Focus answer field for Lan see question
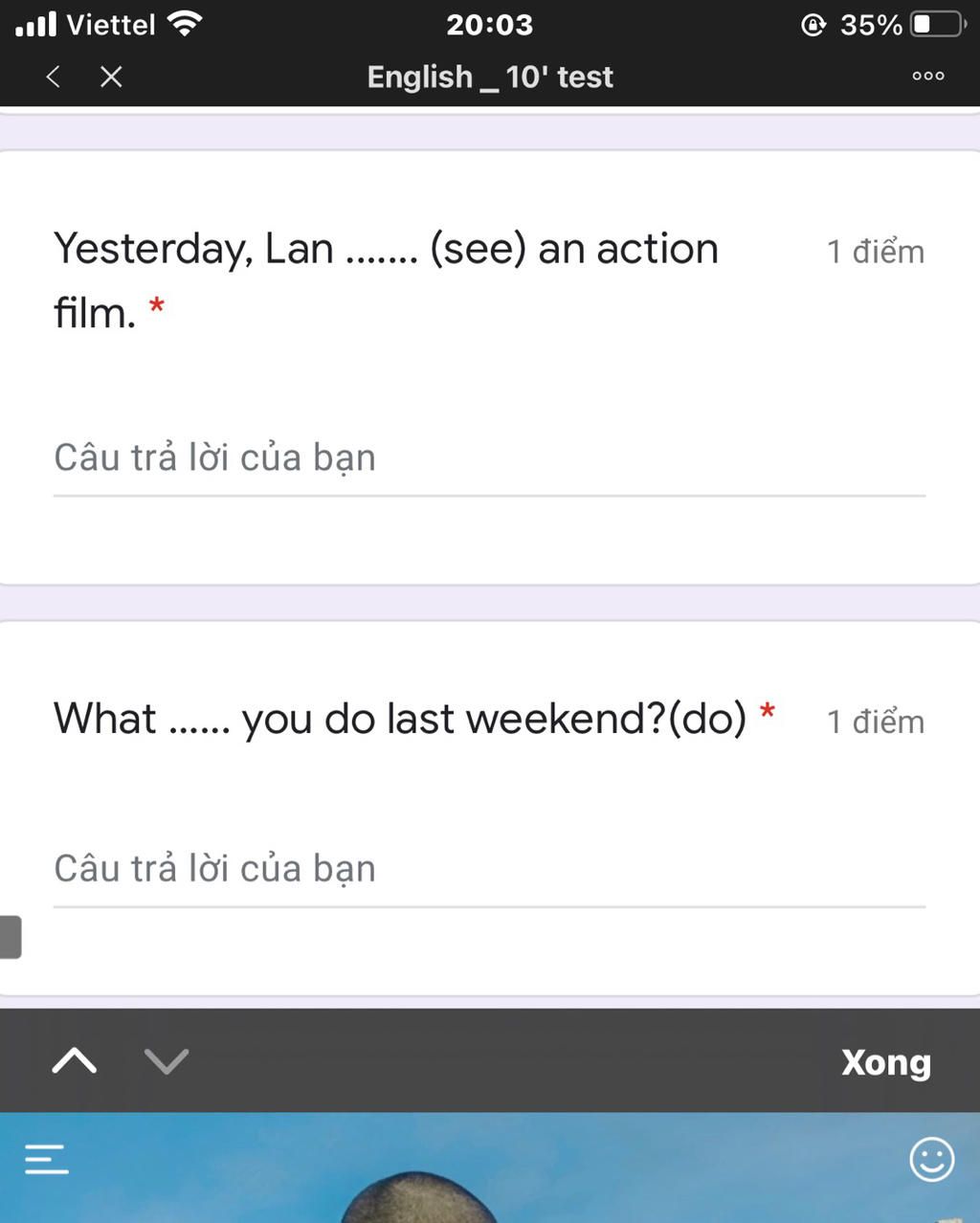This screenshot has height=1223, width=980. 489,459
